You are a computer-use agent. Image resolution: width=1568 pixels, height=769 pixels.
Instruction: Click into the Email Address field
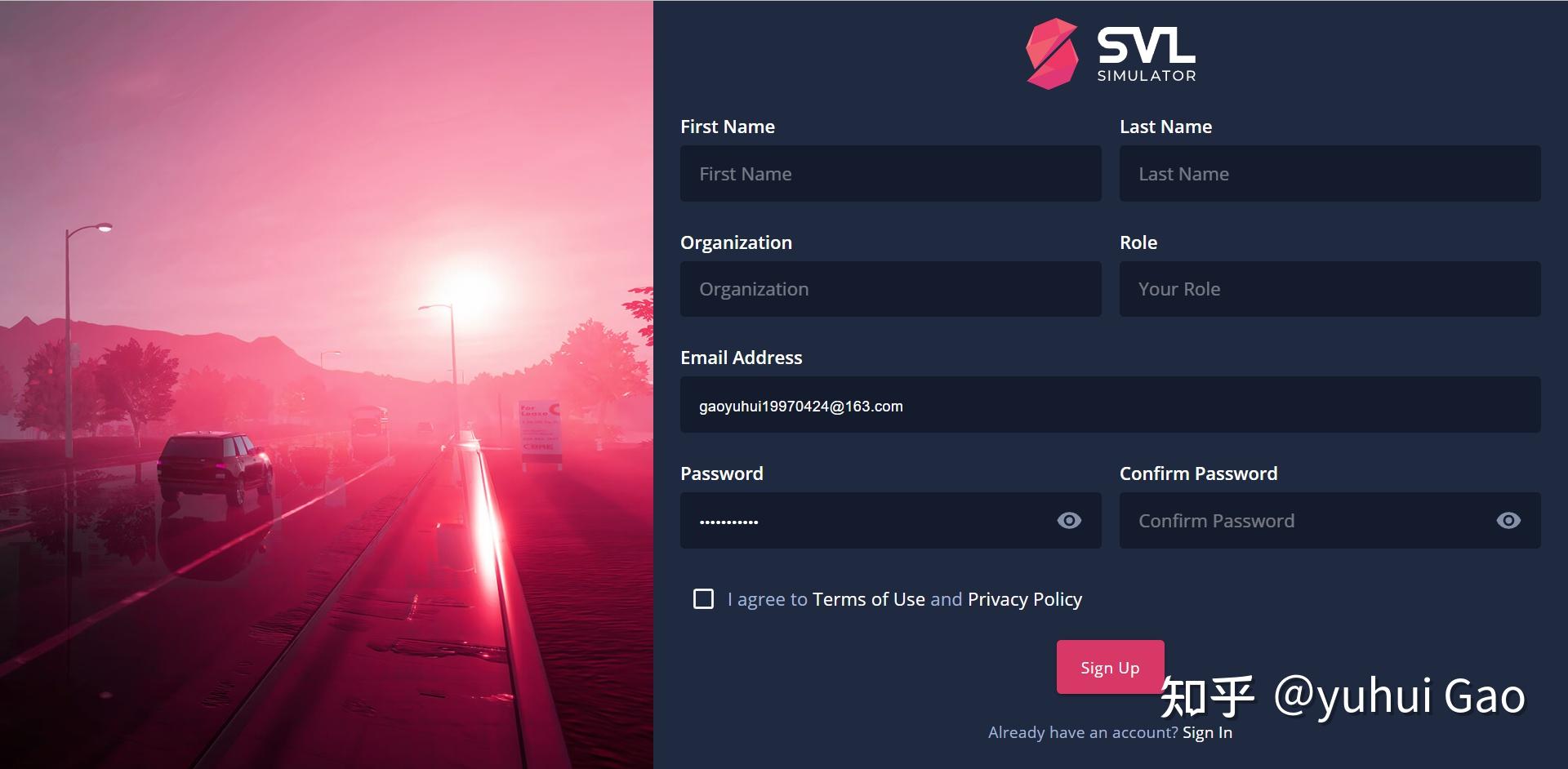1110,405
